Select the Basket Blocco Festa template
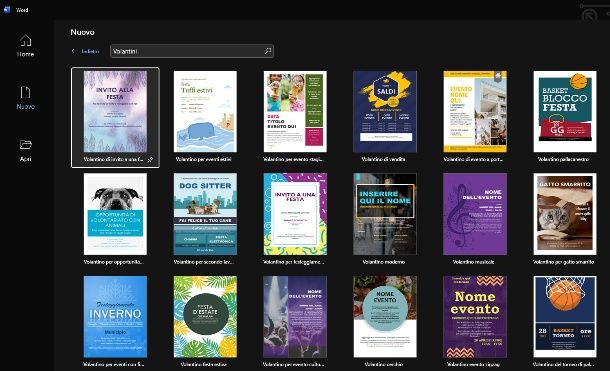610x371 pixels. pos(564,111)
